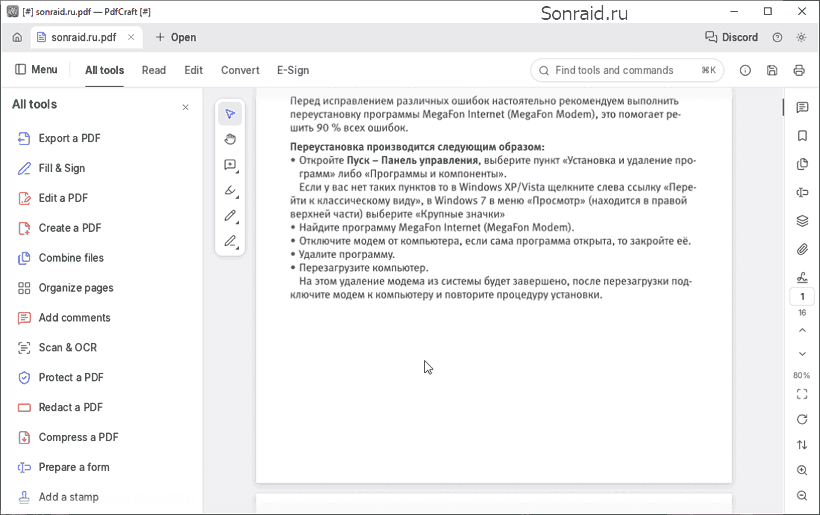The width and height of the screenshot is (820, 515).
Task: Open Fill & Sign tool
Action: click(51, 168)
